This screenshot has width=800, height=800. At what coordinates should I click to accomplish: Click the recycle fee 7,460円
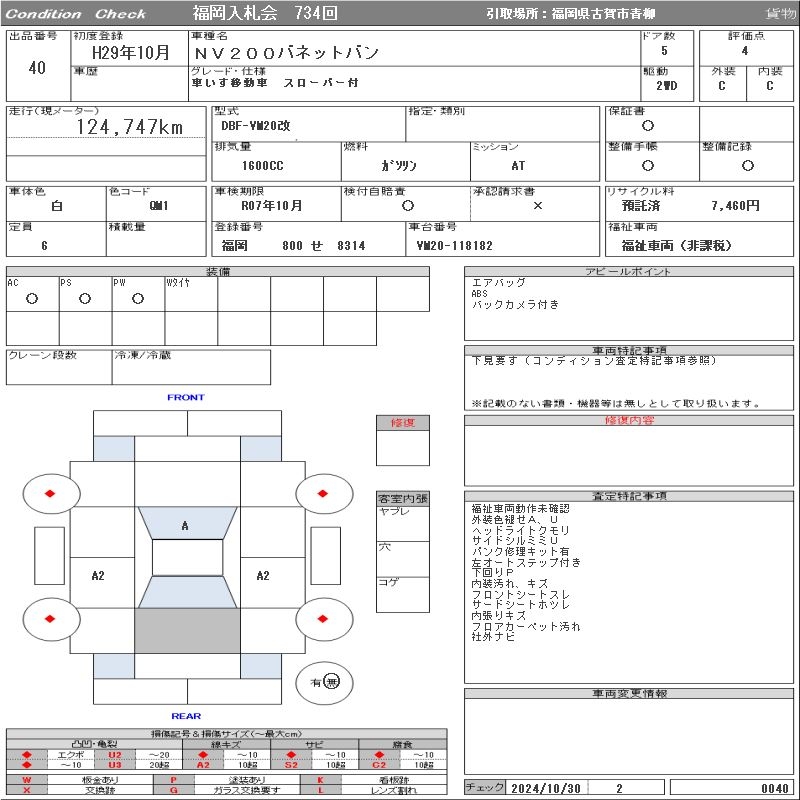click(735, 206)
